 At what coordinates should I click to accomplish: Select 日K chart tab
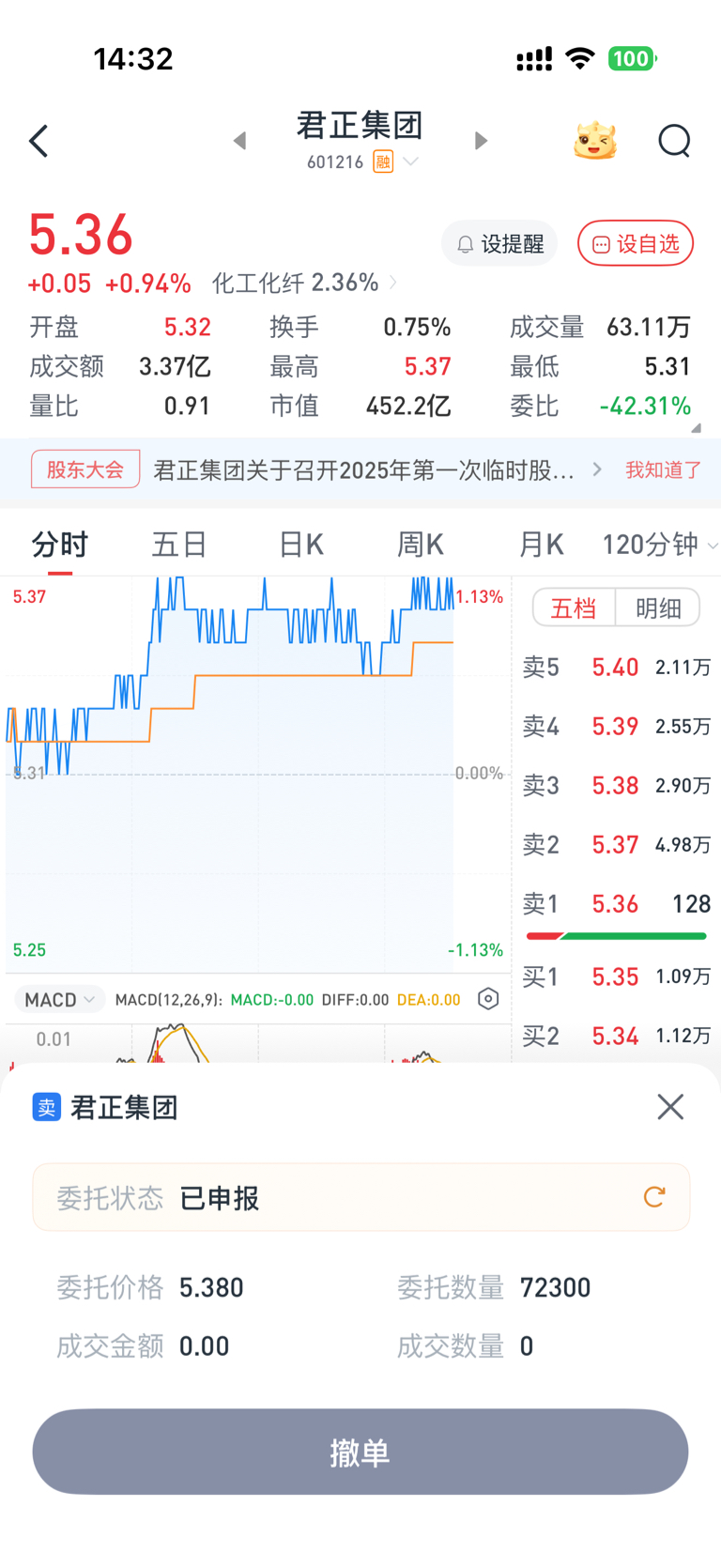pyautogui.click(x=301, y=544)
